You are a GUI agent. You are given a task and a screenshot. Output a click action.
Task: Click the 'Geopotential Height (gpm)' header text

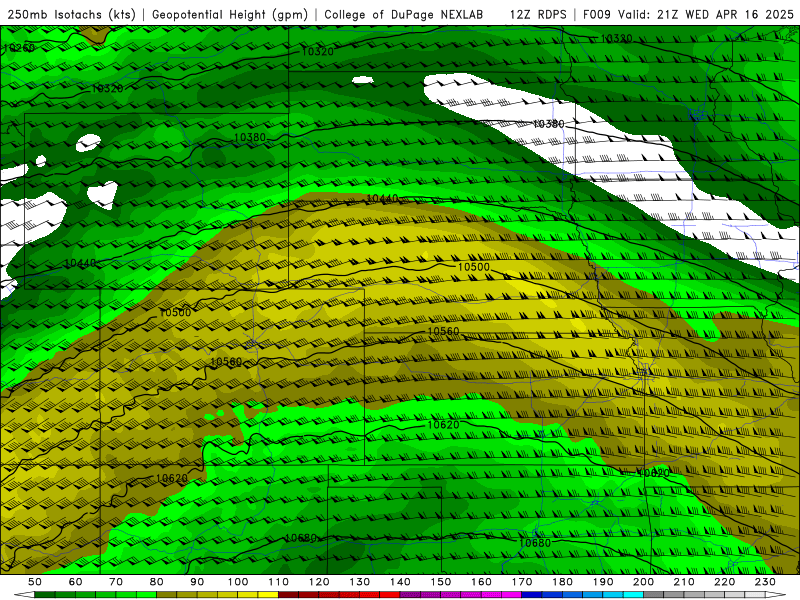pyautogui.click(x=230, y=15)
